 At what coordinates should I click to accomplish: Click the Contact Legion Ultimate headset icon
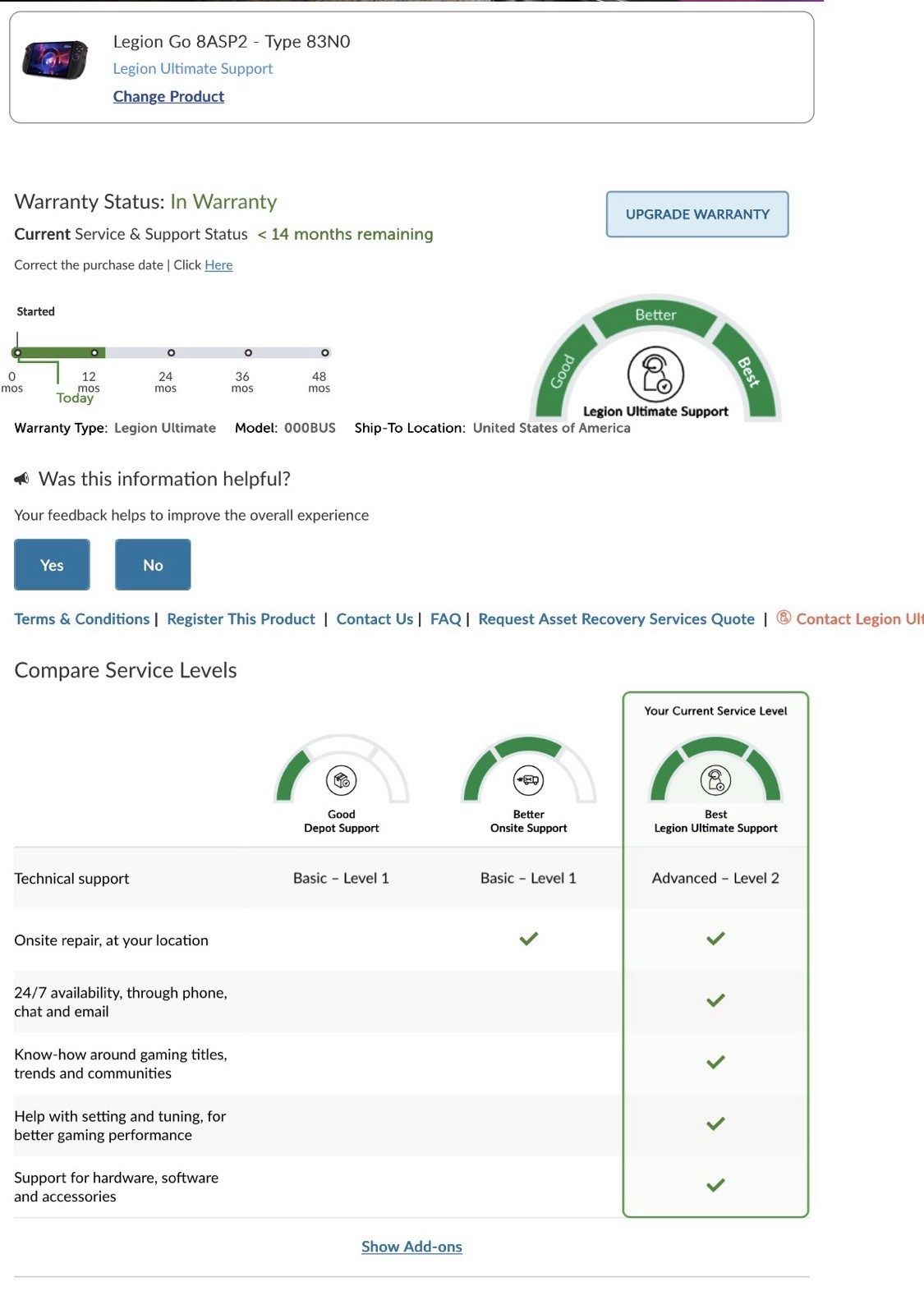pos(784,618)
